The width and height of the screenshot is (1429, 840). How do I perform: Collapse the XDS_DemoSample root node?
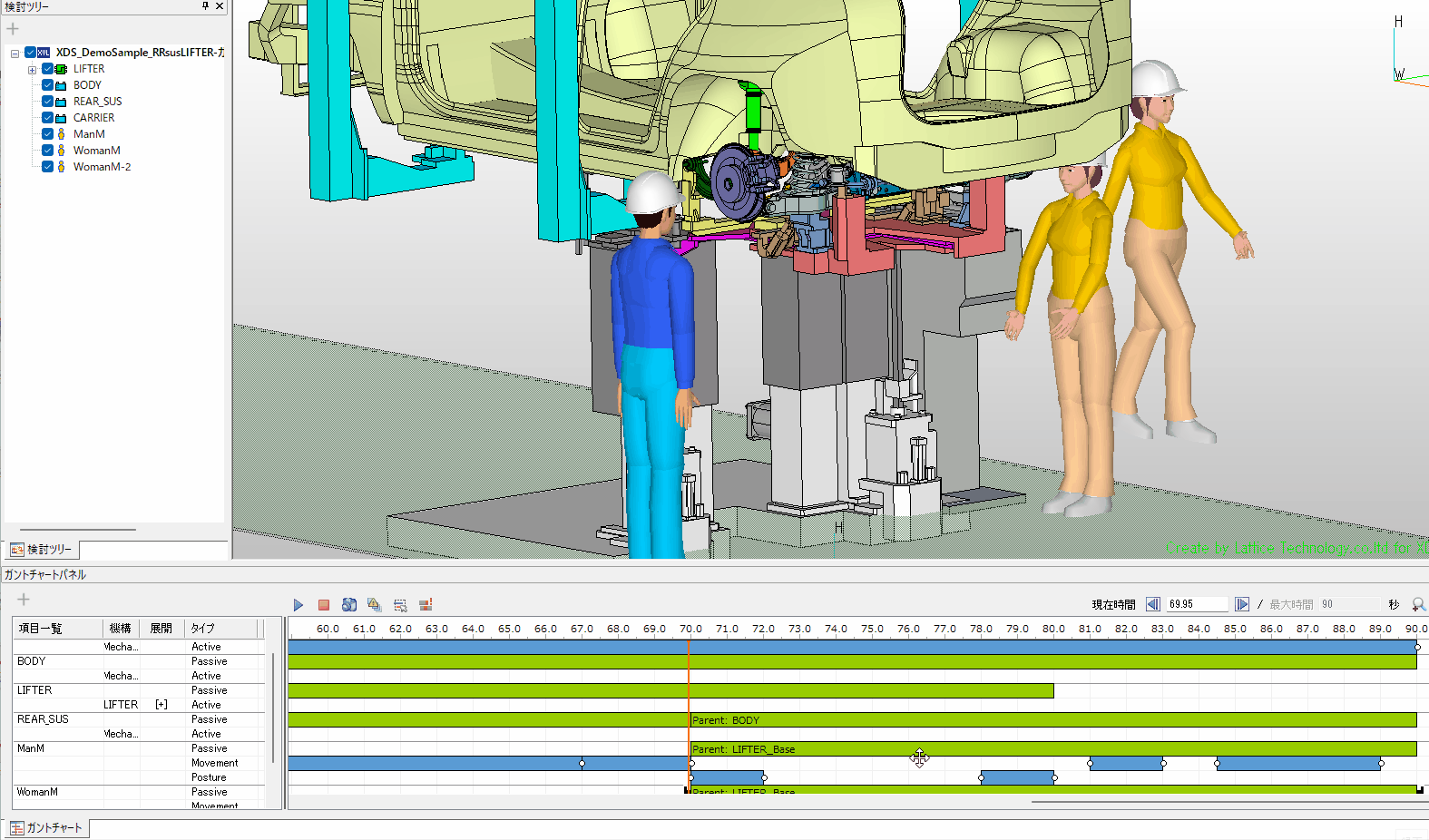pyautogui.click(x=15, y=54)
